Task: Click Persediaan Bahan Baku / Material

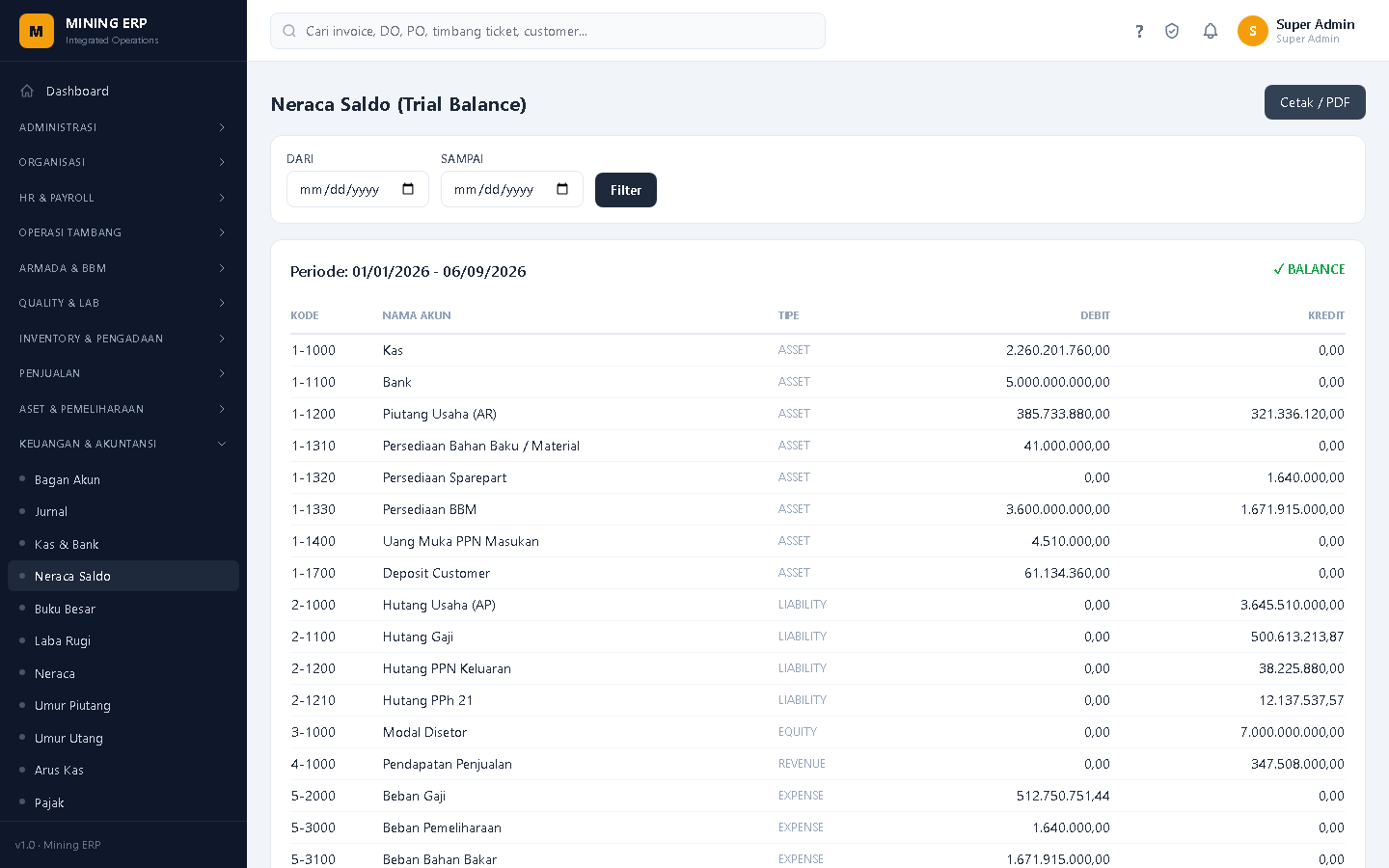Action: 481,446
